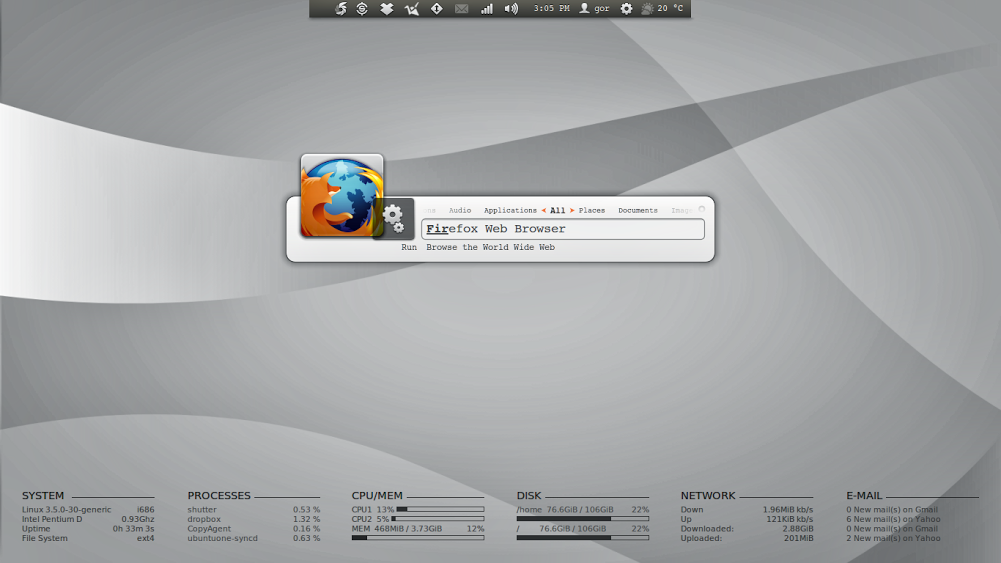The height and width of the screenshot is (563, 1001).
Task: Click the dropbox process row
Action: [253, 519]
